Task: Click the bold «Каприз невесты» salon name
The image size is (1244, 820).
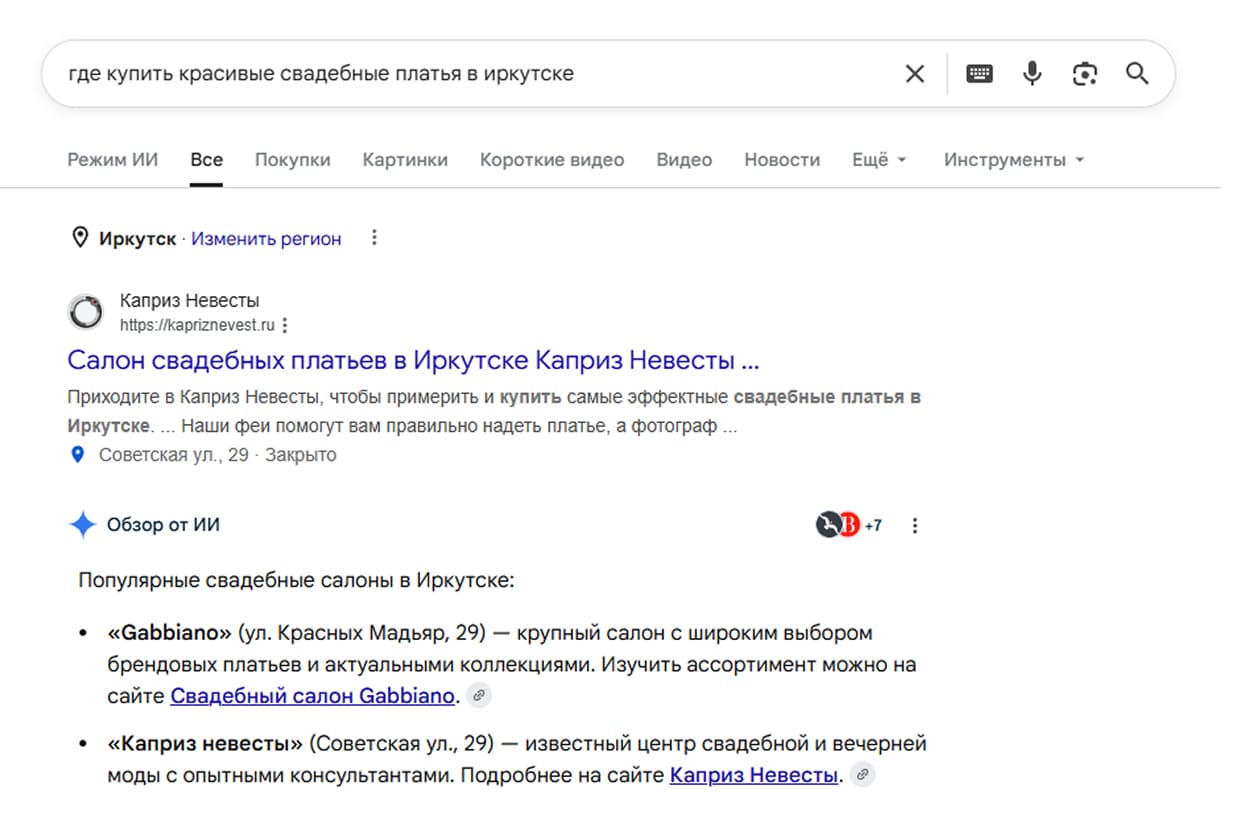Action: [x=205, y=744]
